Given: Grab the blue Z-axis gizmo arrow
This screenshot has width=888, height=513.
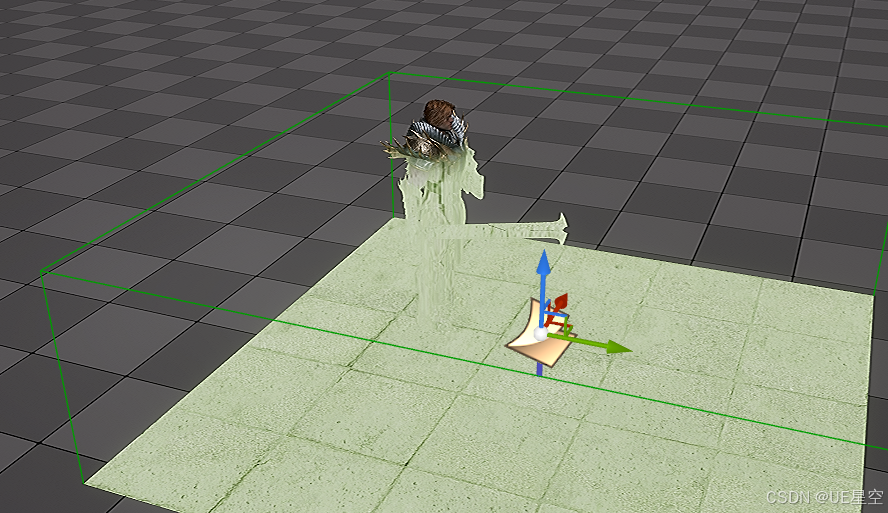Looking at the screenshot, I should (544, 265).
